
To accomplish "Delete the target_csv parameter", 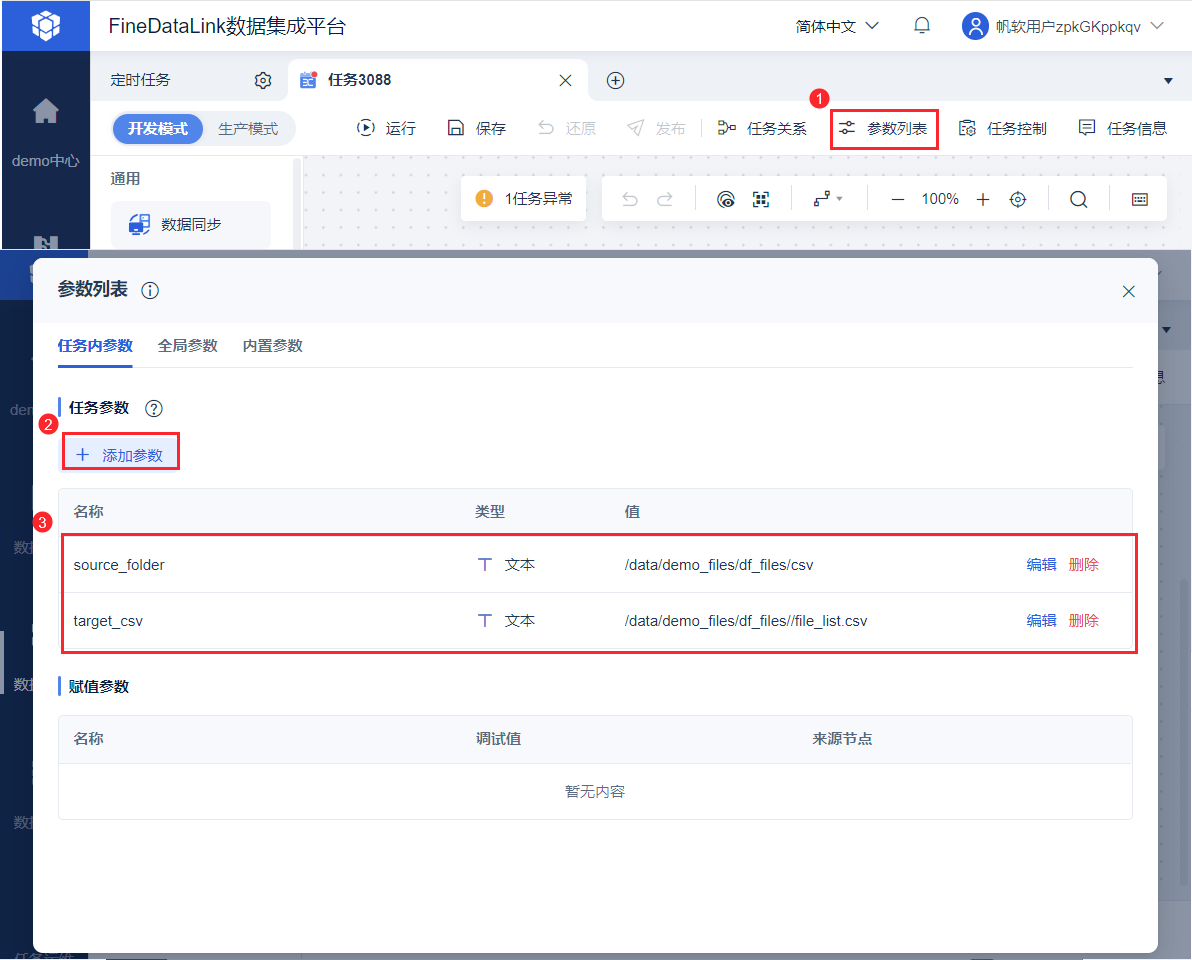I will tap(1083, 621).
